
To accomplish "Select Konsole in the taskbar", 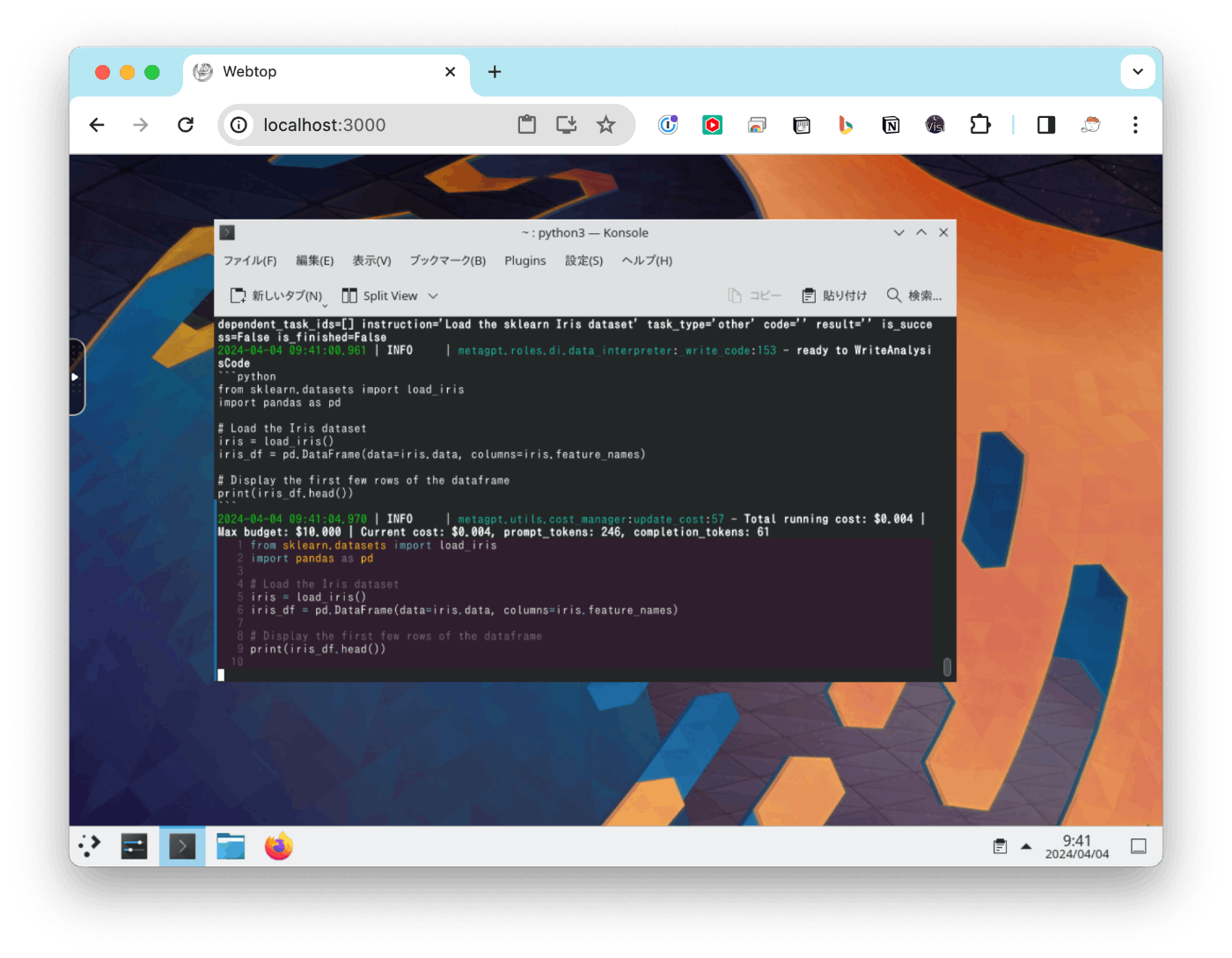I will (182, 846).
